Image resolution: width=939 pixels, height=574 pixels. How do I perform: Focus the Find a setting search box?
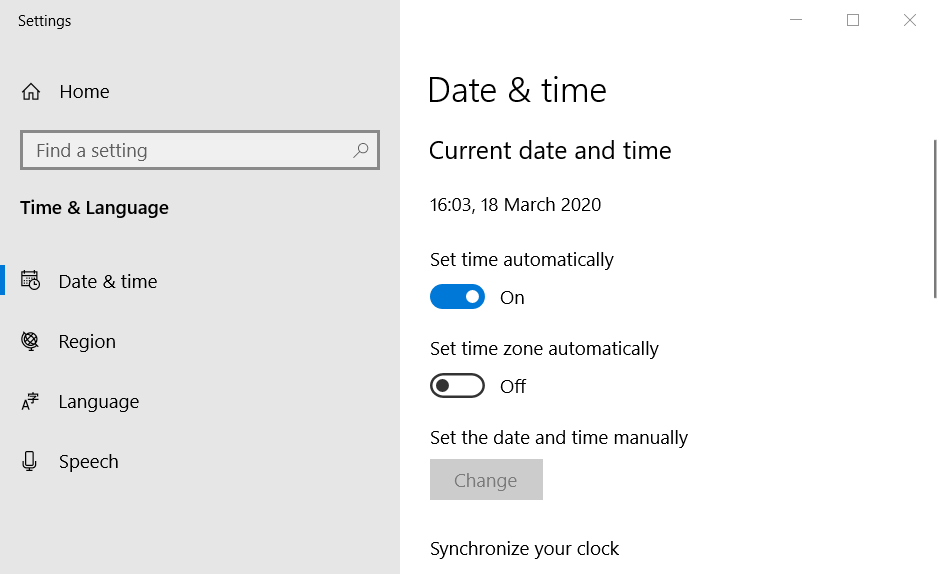pos(200,150)
